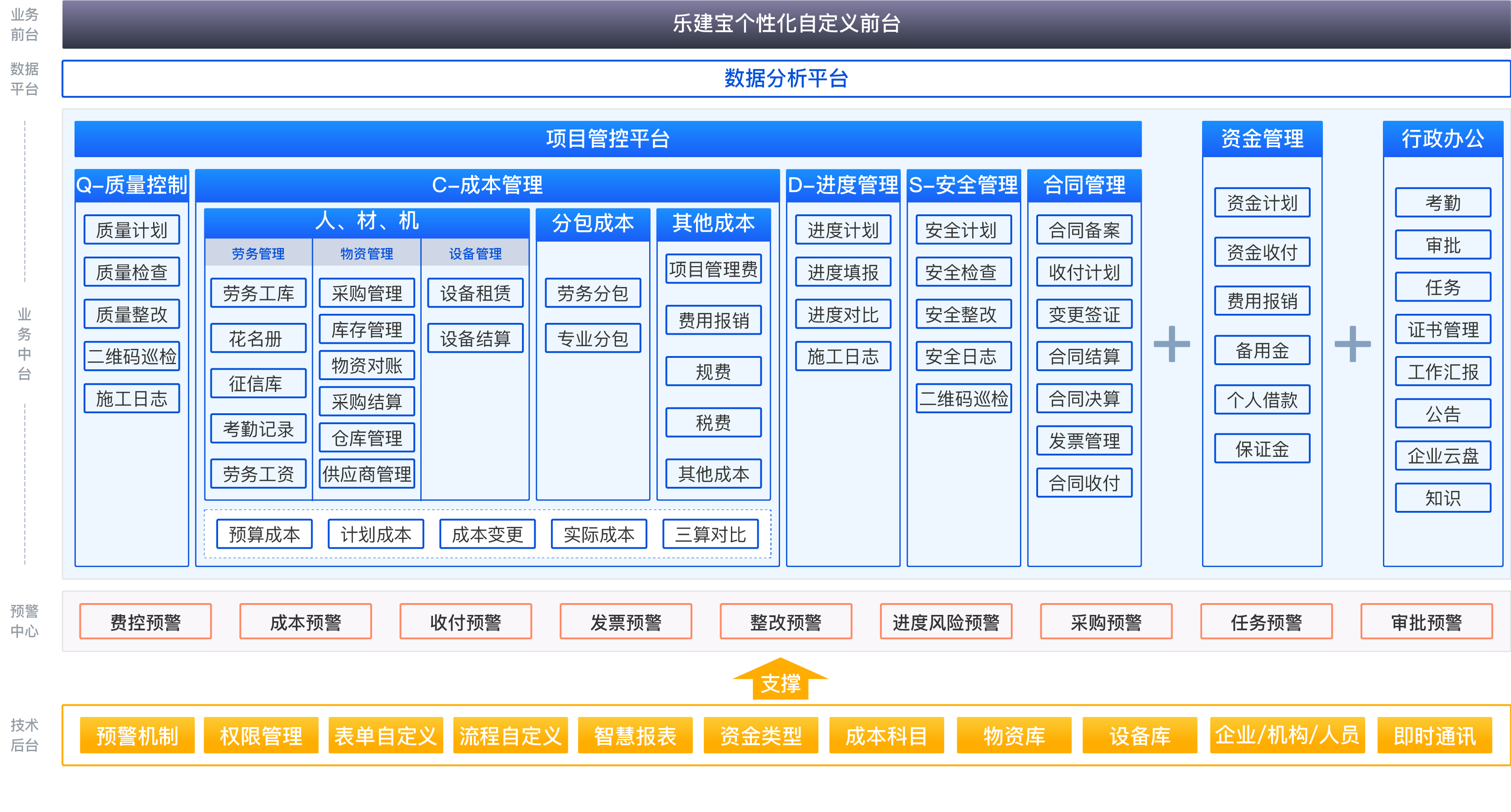The image size is (1511, 812).
Task: Click the 考勤 box in 行政办公
Action: pos(1442,203)
